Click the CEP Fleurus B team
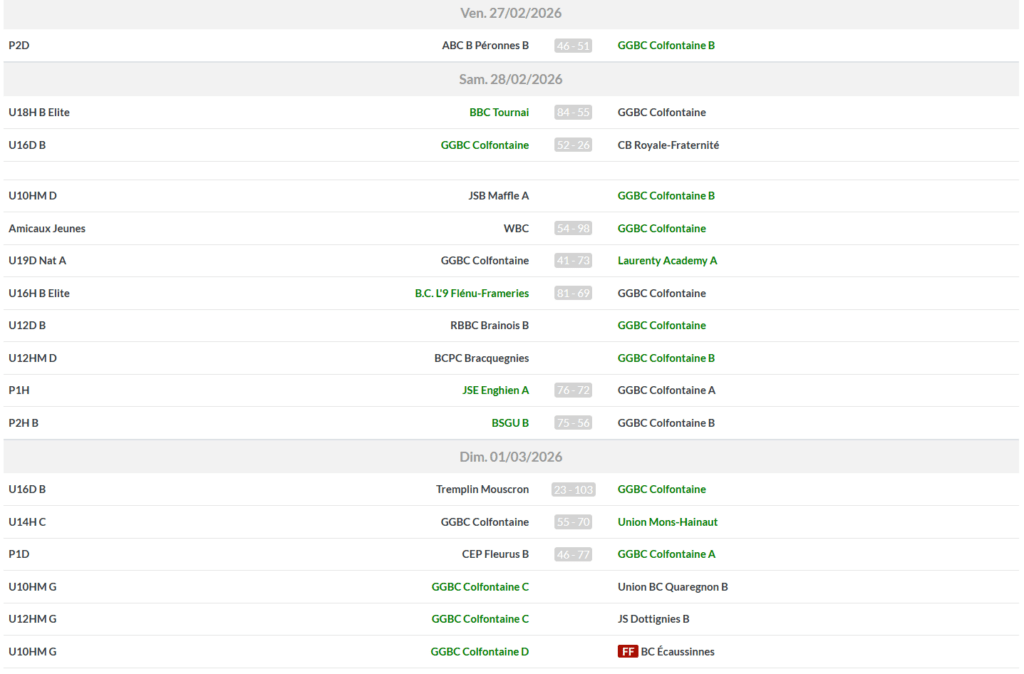The width and height of the screenshot is (1024, 674). tap(495, 554)
